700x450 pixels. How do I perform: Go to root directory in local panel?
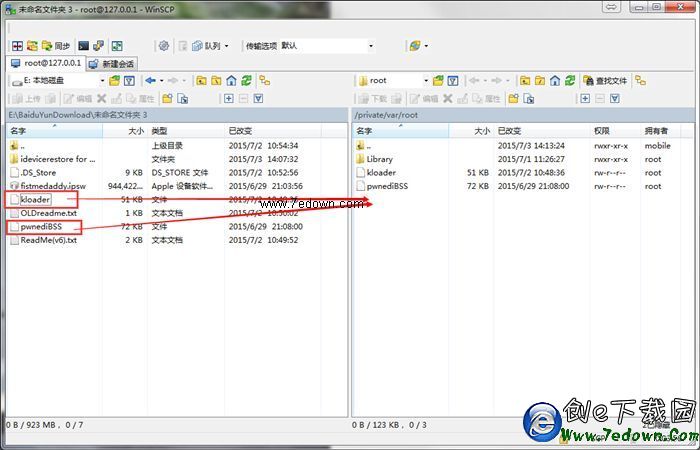216,81
